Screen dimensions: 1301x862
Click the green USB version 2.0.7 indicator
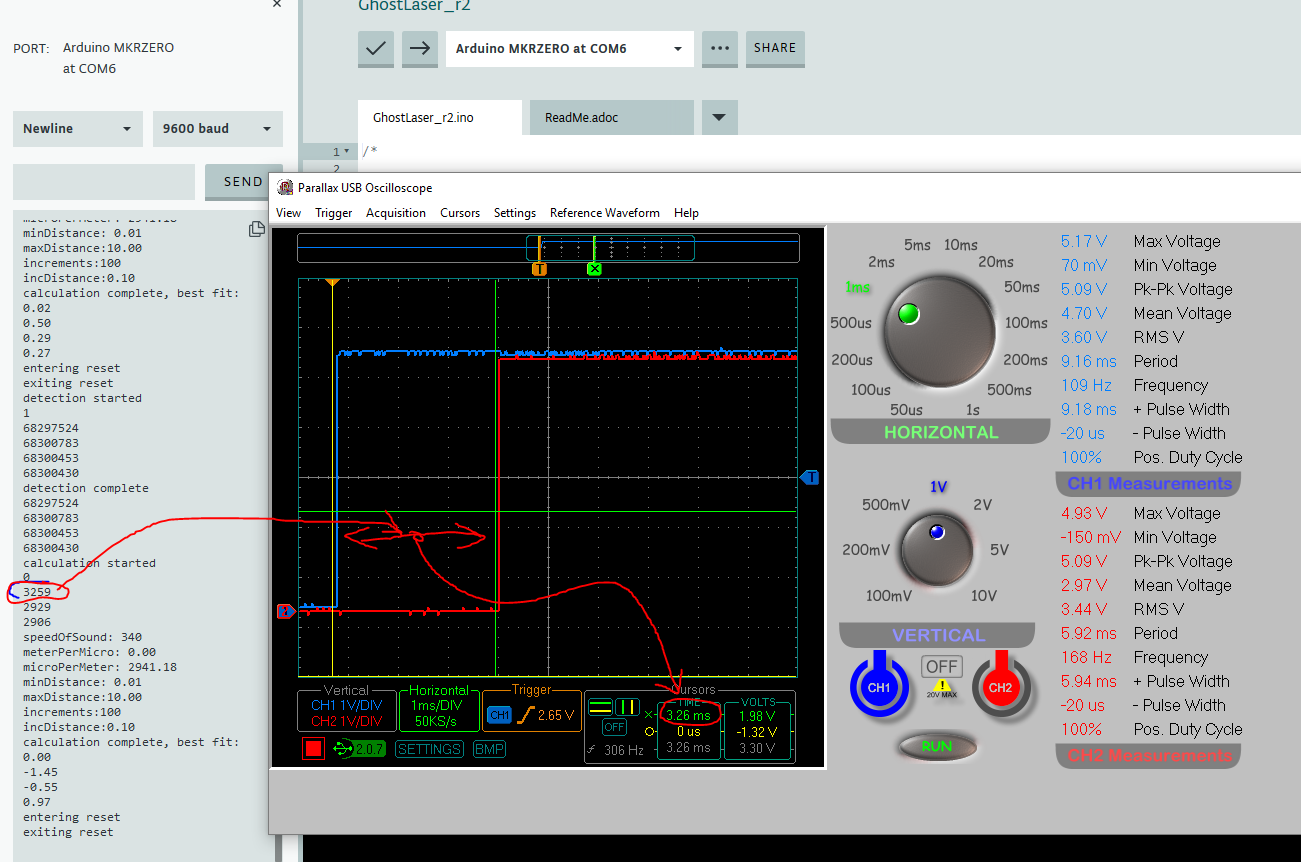(x=360, y=748)
